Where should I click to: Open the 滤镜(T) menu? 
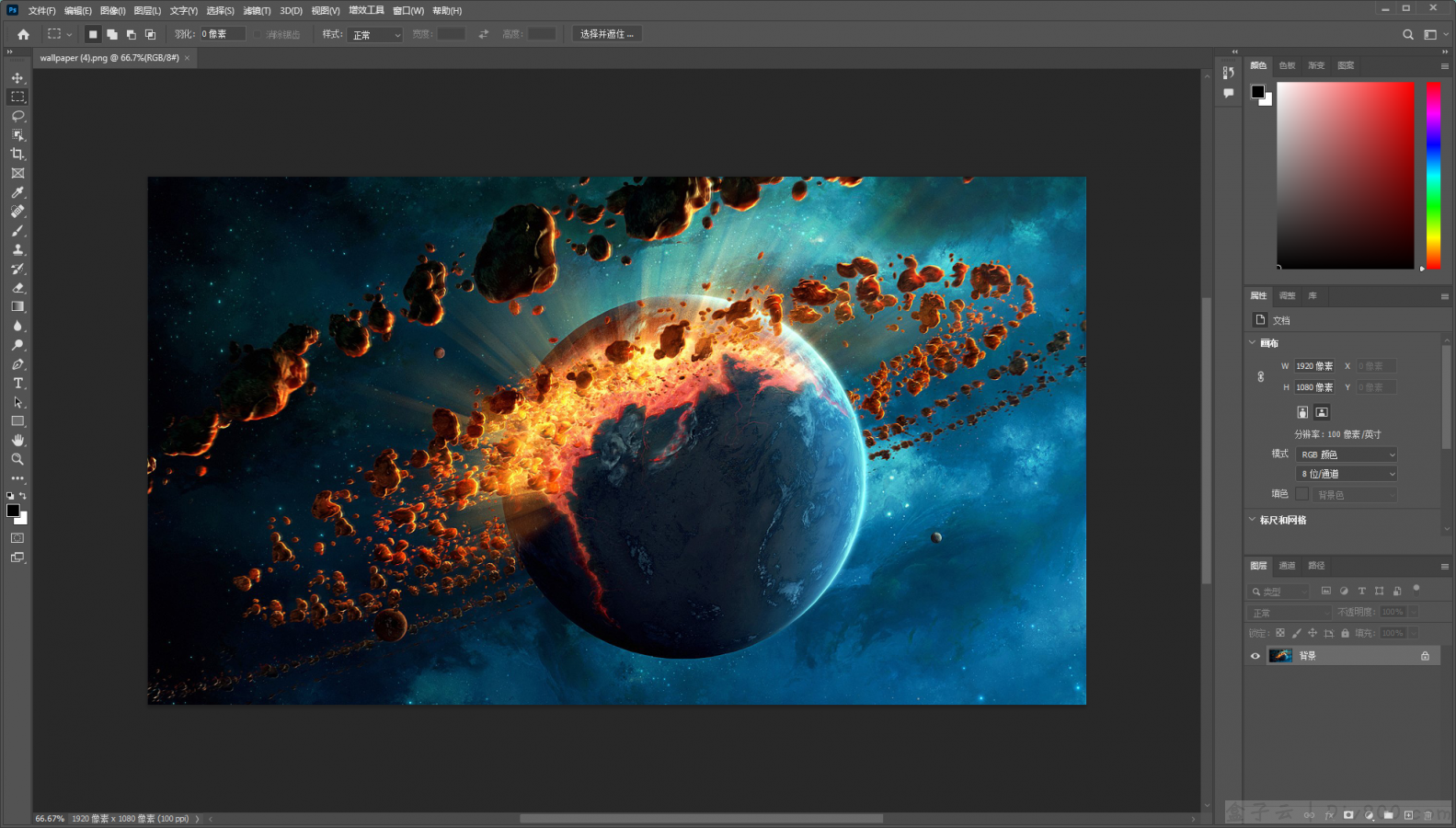[257, 11]
